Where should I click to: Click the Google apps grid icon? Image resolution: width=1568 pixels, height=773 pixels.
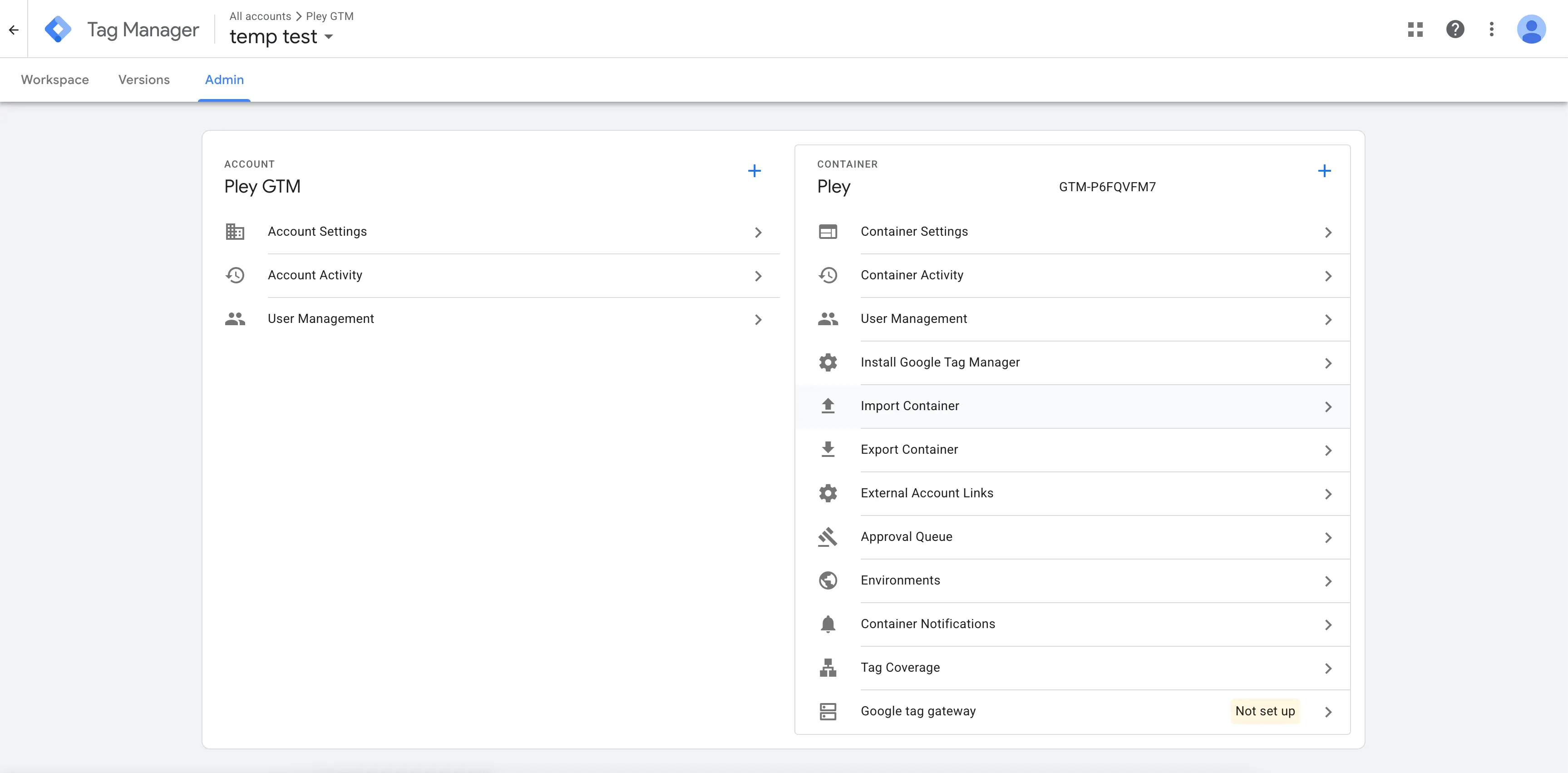tap(1415, 29)
